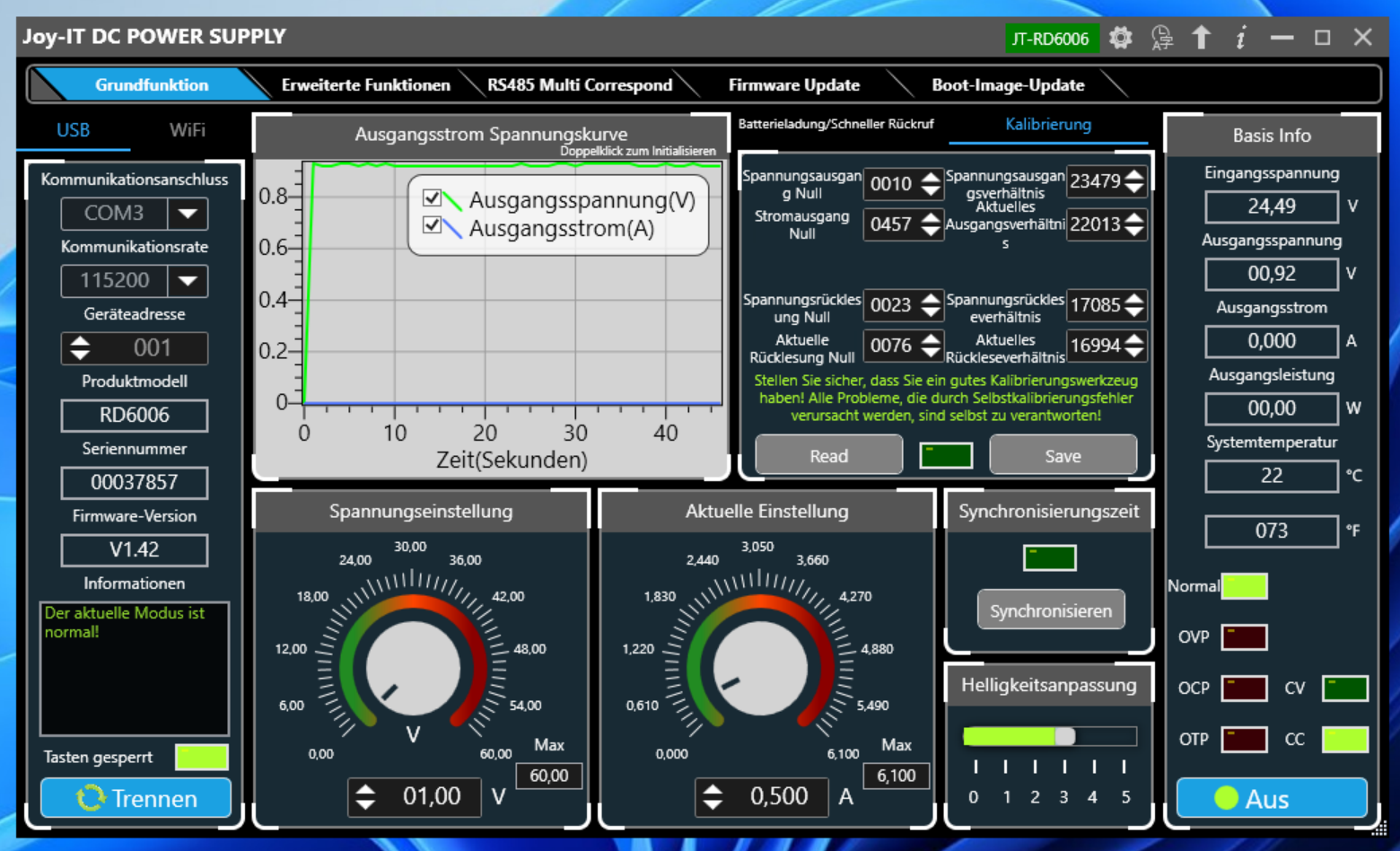This screenshot has height=851, width=1400.
Task: Click the OVP indicator light
Action: click(1244, 637)
